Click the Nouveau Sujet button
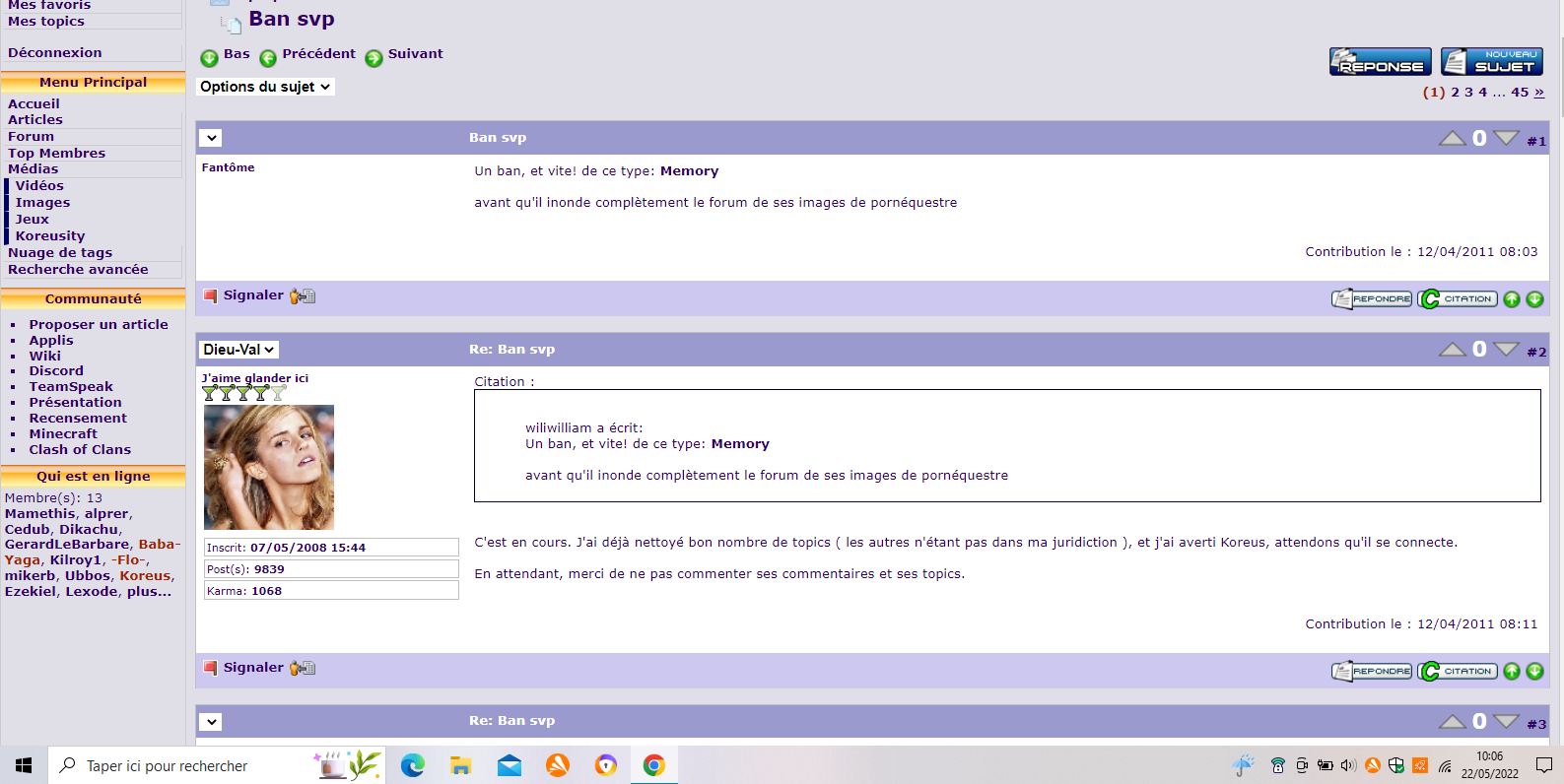1564x784 pixels. (x=1491, y=62)
